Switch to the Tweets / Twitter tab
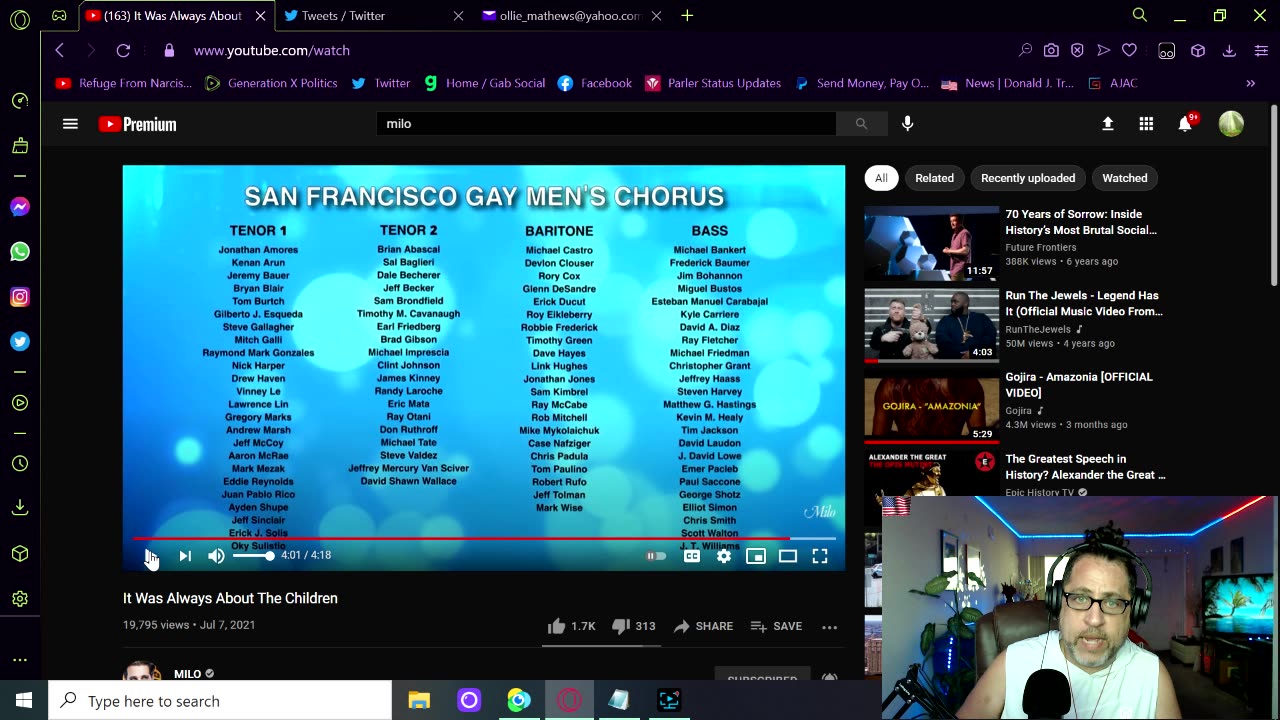Screen dimensions: 1280x720 pyautogui.click(x=362, y=16)
